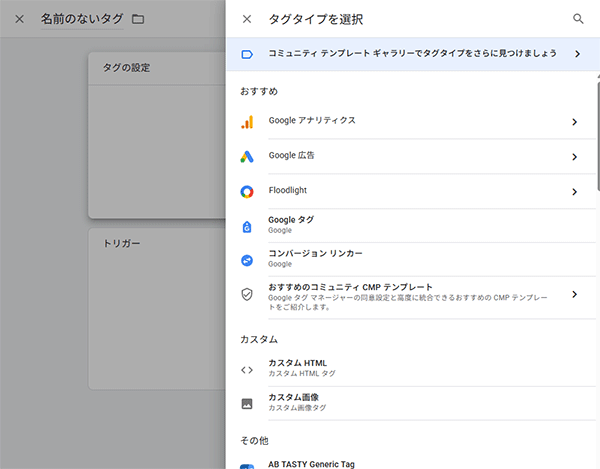
Task: Click the その他 section heading
Action: point(254,441)
